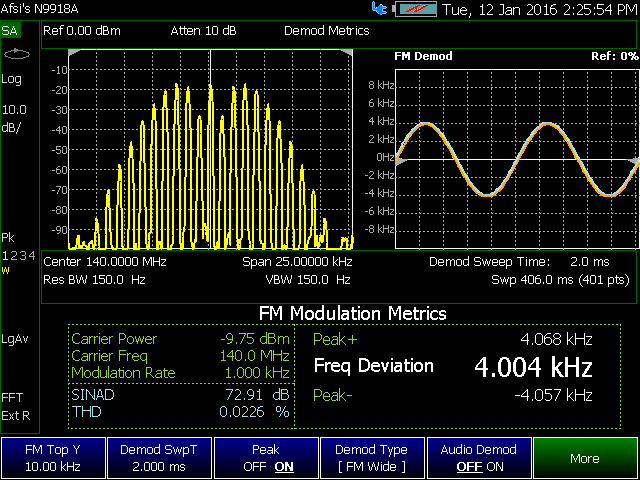Click the FFT sweep type label
The image size is (640, 480).
(12, 398)
